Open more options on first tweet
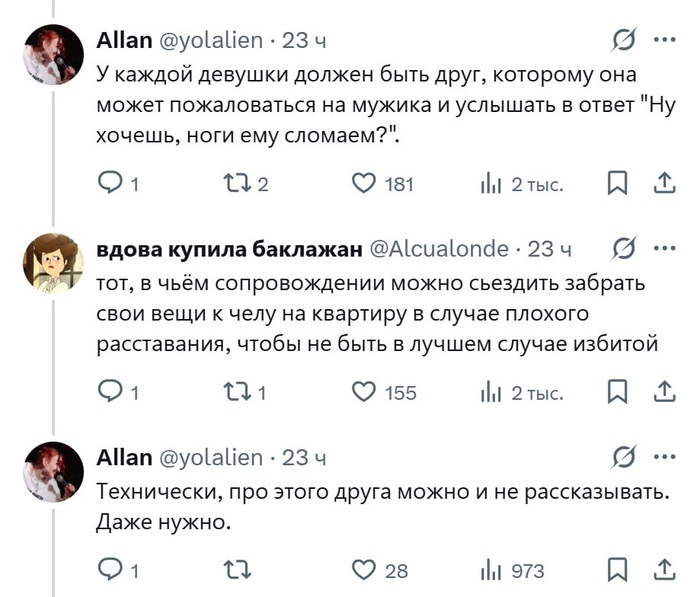 pyautogui.click(x=664, y=40)
